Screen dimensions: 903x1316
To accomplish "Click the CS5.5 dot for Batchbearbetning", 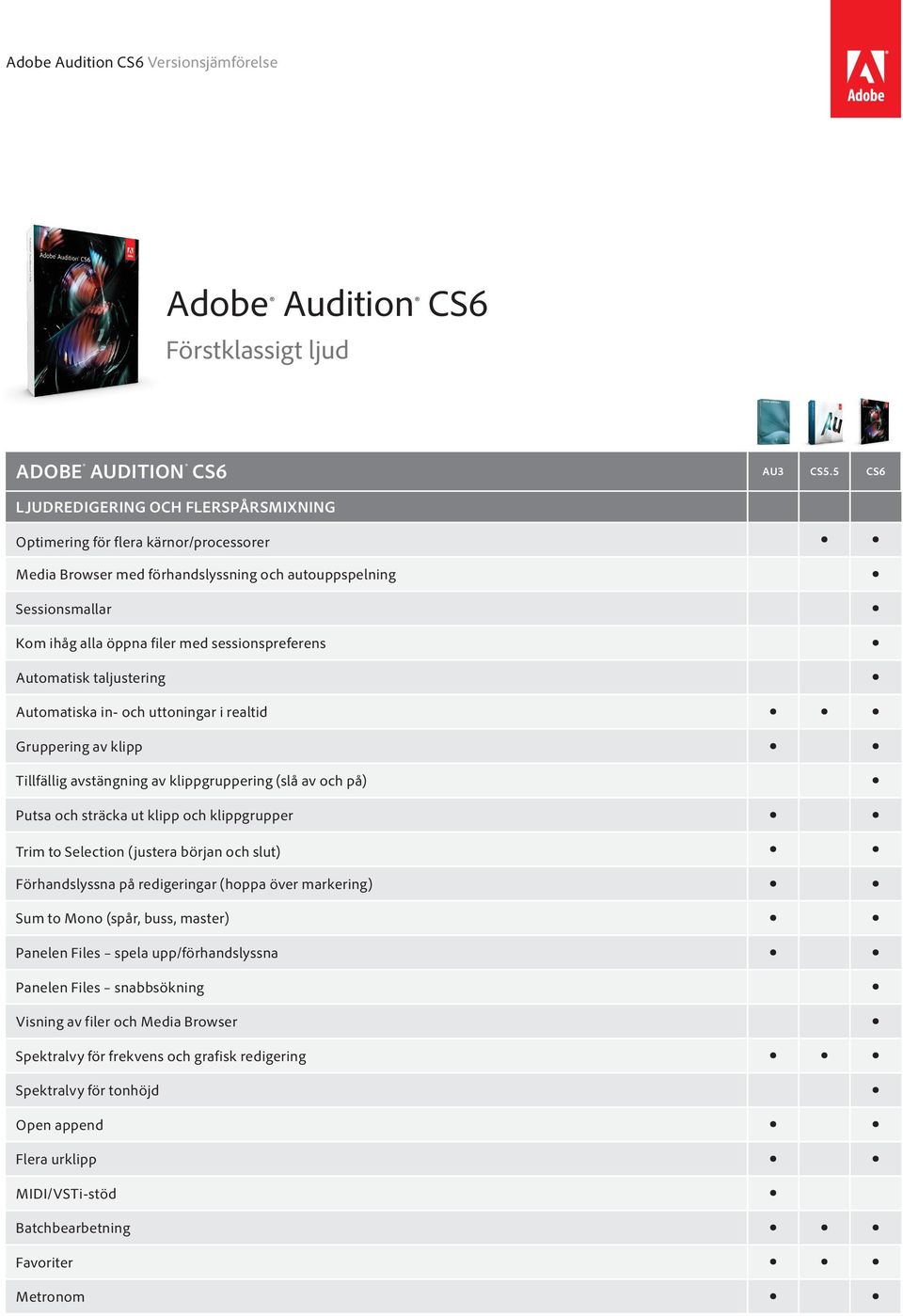I will pyautogui.click(x=824, y=1228).
